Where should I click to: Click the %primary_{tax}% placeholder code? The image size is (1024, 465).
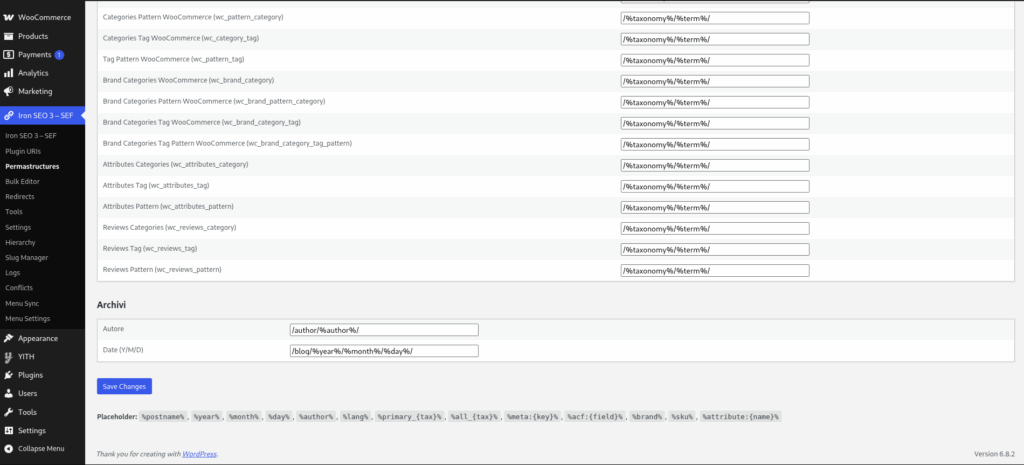tap(410, 417)
